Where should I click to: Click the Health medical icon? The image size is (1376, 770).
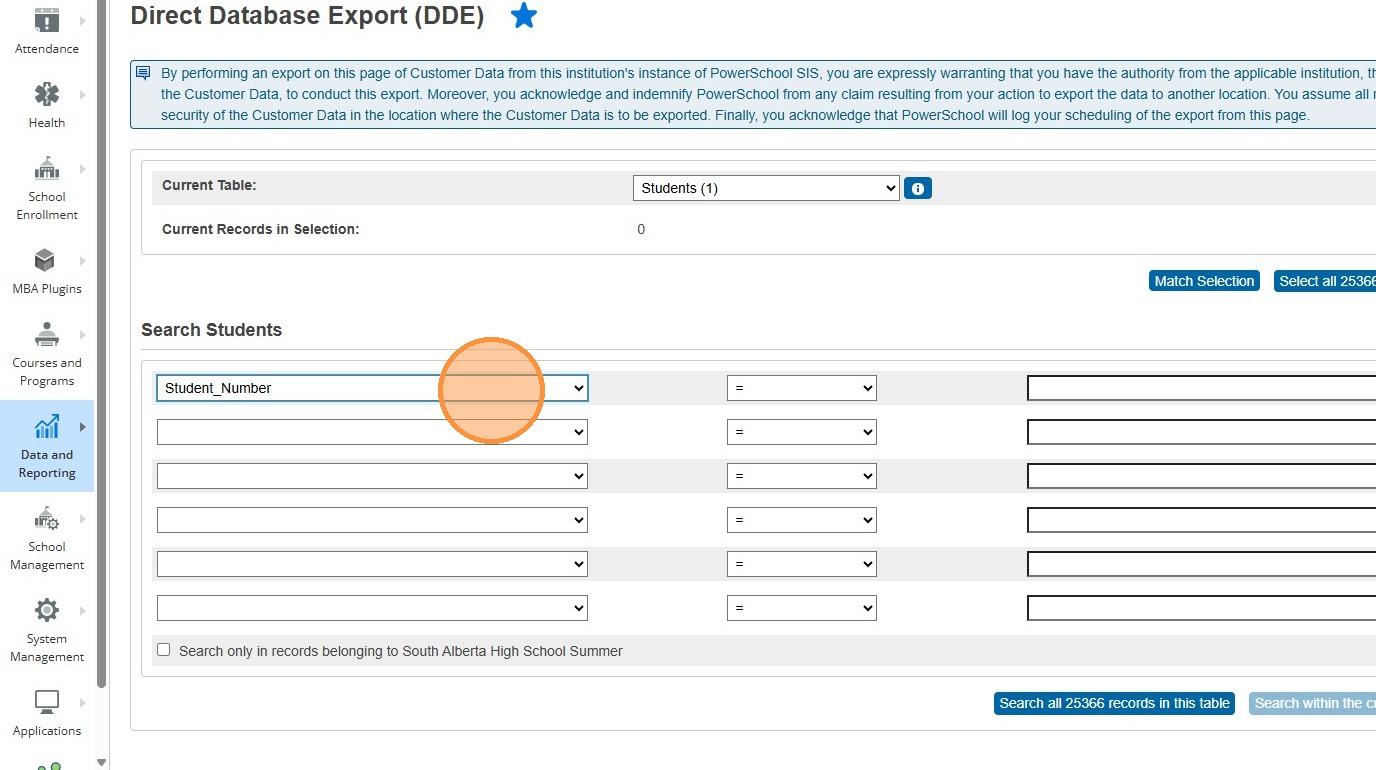[46, 95]
